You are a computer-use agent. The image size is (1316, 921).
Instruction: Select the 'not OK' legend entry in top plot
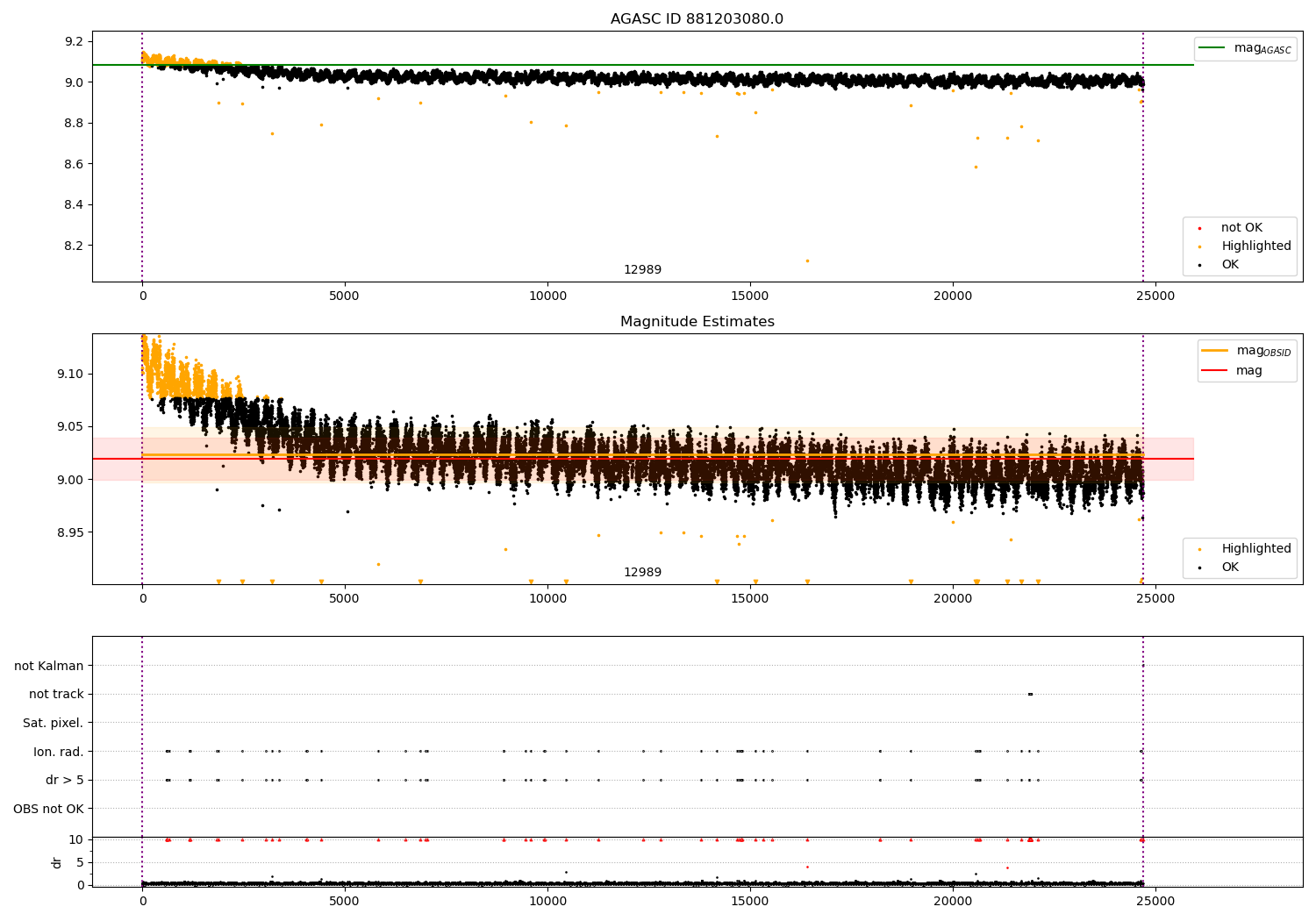click(1241, 228)
